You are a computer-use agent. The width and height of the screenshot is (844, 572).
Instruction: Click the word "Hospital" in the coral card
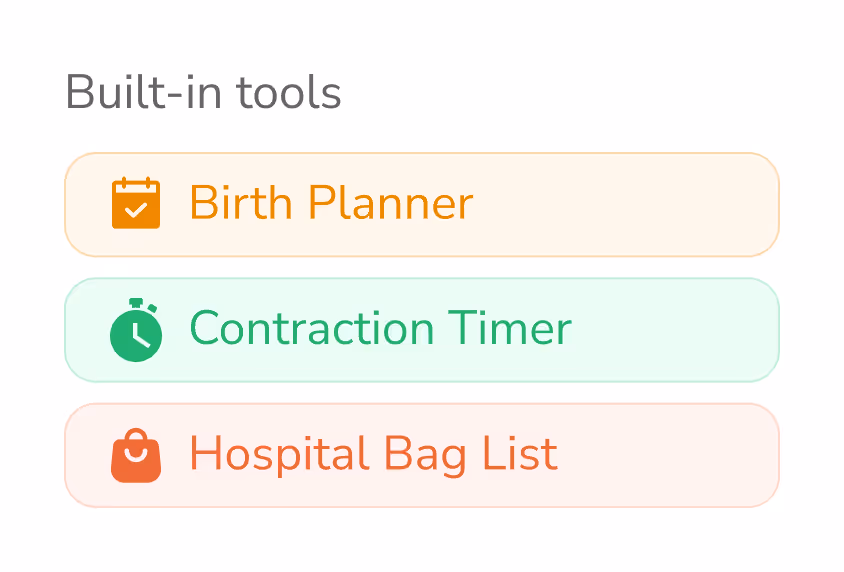tap(279, 455)
